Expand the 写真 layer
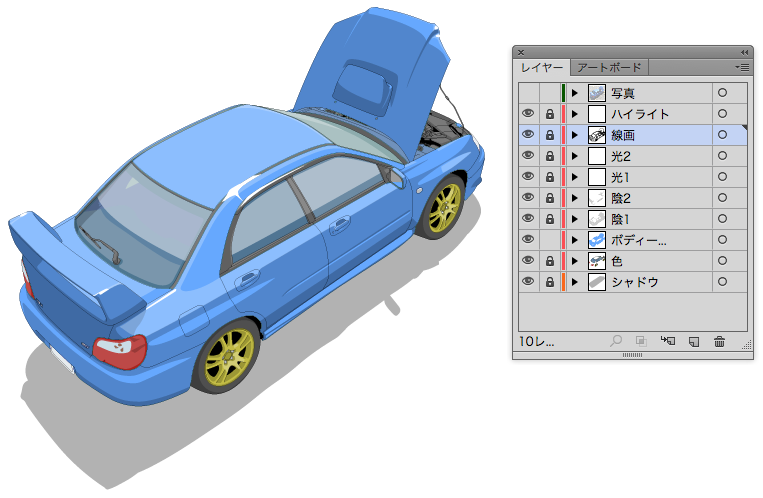 click(x=575, y=92)
